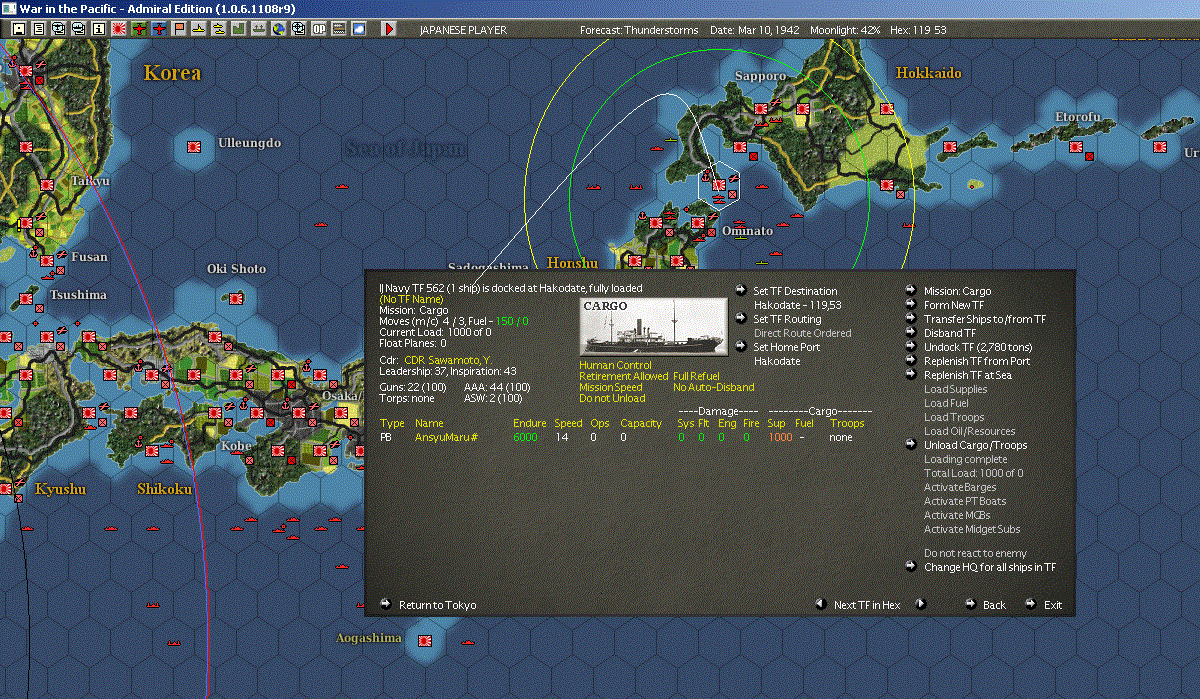1200x699 pixels.
Task: Click arrow beside Replenish TF at Sea
Action: pyautogui.click(x=911, y=375)
